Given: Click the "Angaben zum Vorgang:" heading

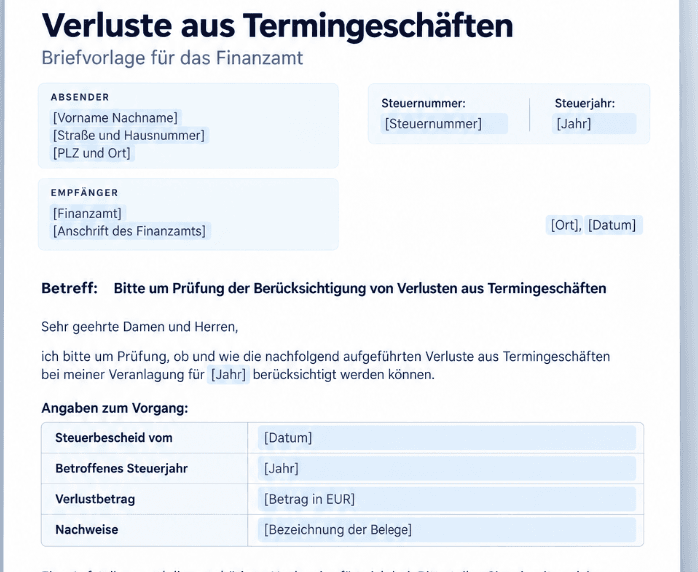Looking at the screenshot, I should tap(115, 408).
